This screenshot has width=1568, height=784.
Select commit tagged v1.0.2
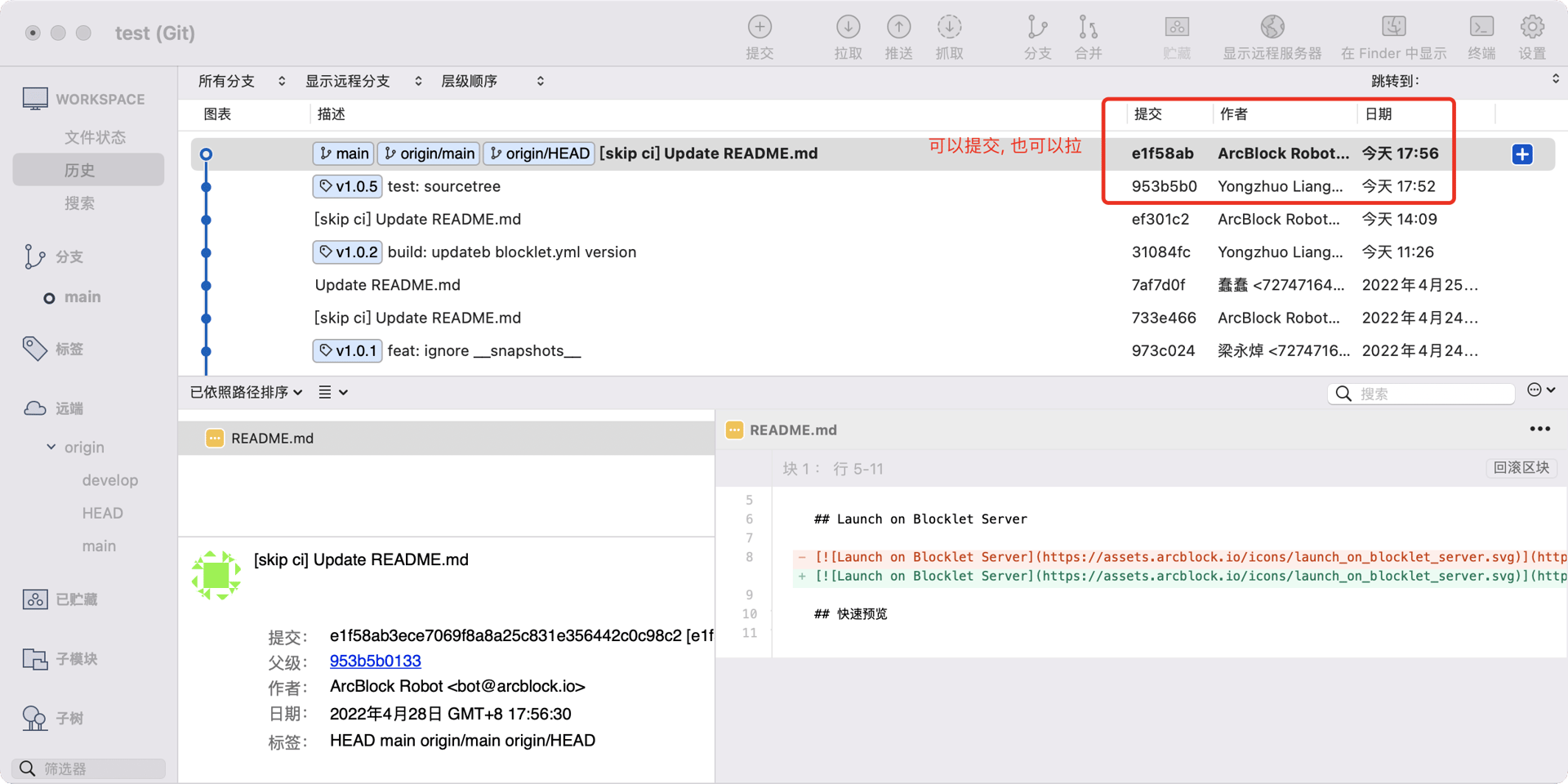tap(872, 252)
